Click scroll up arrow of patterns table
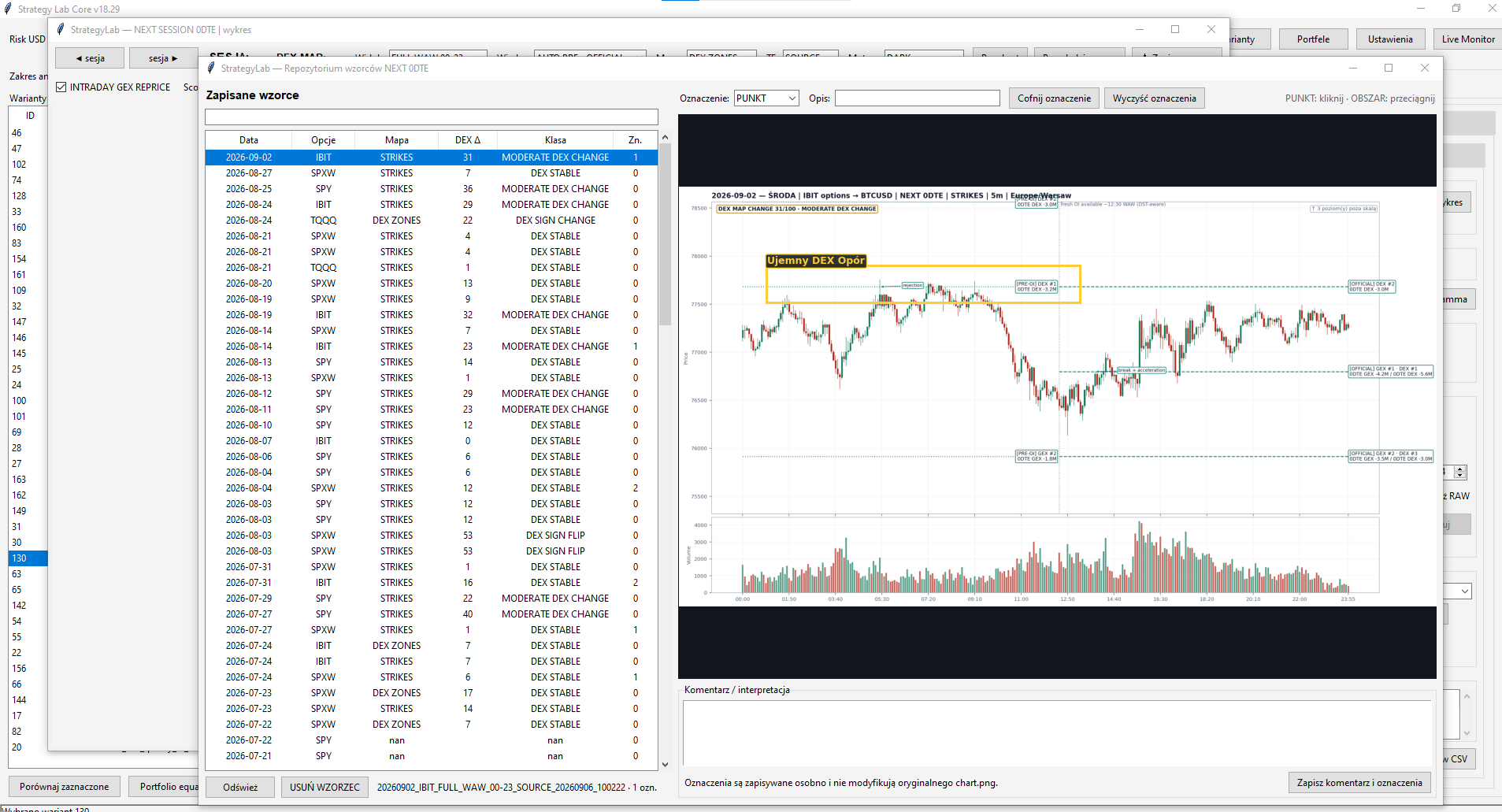The height and width of the screenshot is (812, 1502). (x=665, y=138)
